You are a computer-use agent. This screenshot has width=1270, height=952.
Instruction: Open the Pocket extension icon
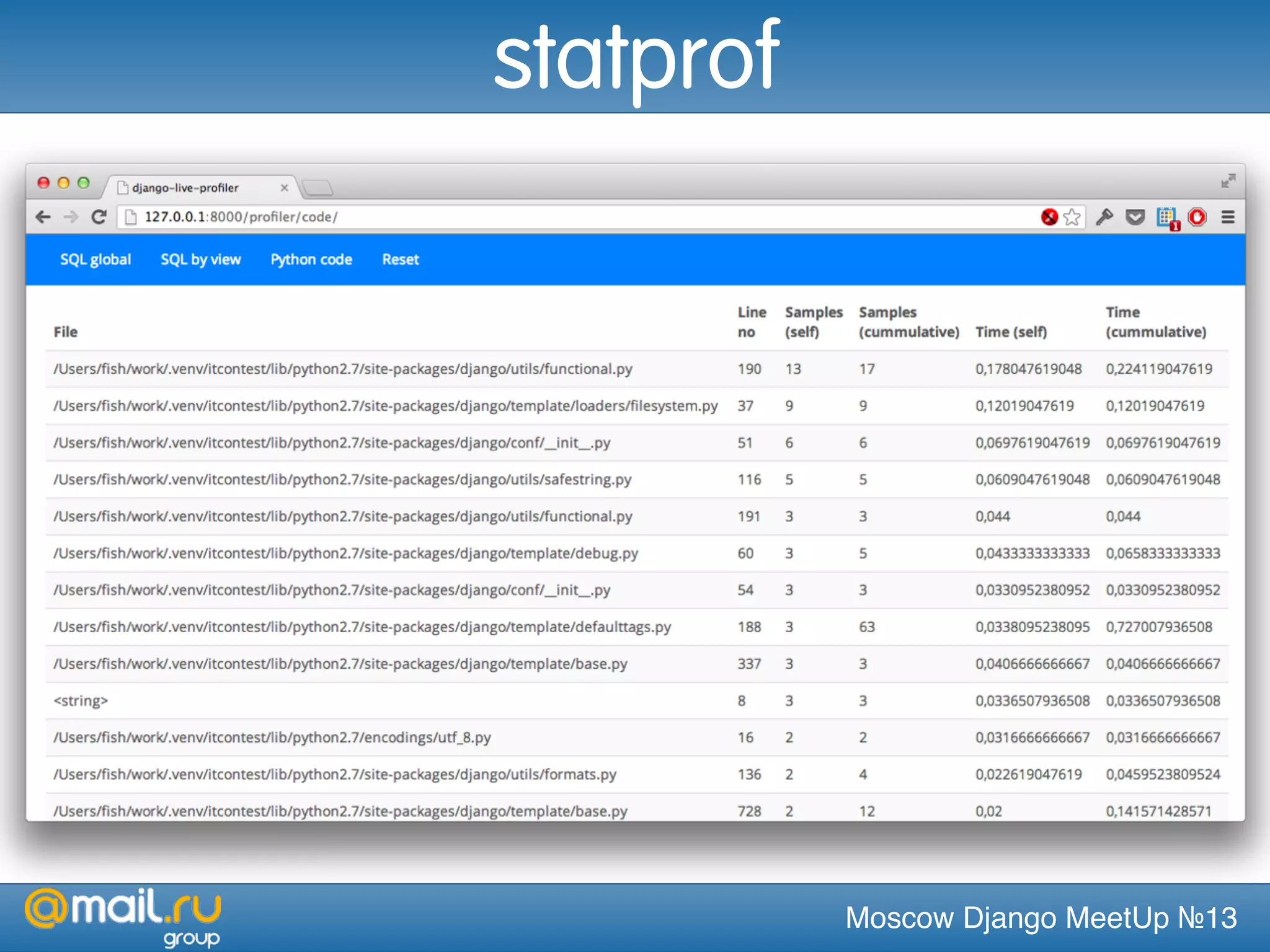1135,218
